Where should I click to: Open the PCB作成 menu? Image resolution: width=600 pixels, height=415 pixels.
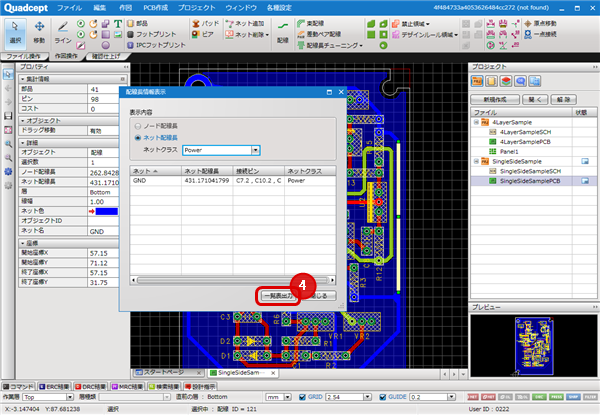(x=155, y=8)
